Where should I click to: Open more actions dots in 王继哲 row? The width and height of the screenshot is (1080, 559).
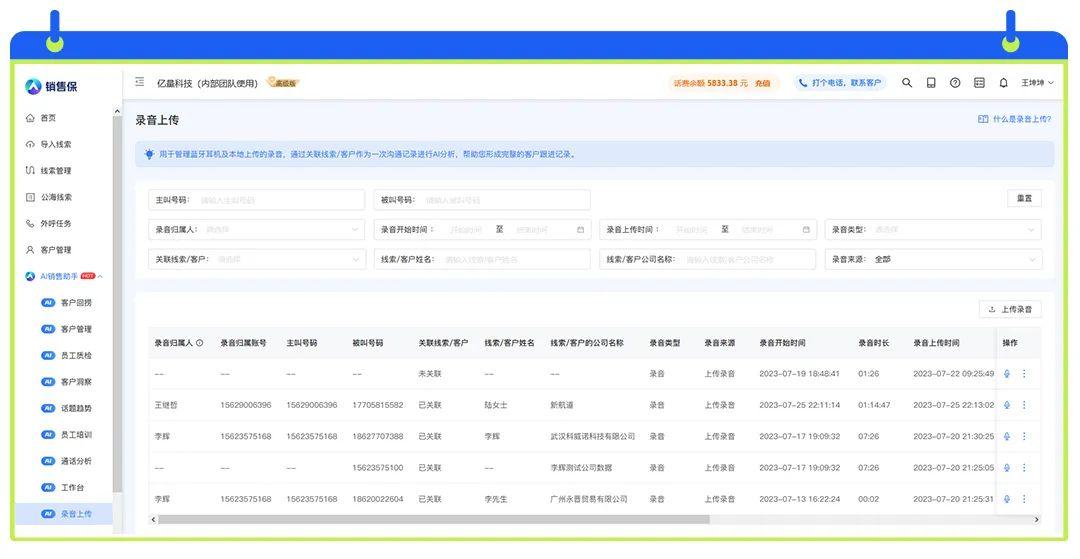(1024, 405)
